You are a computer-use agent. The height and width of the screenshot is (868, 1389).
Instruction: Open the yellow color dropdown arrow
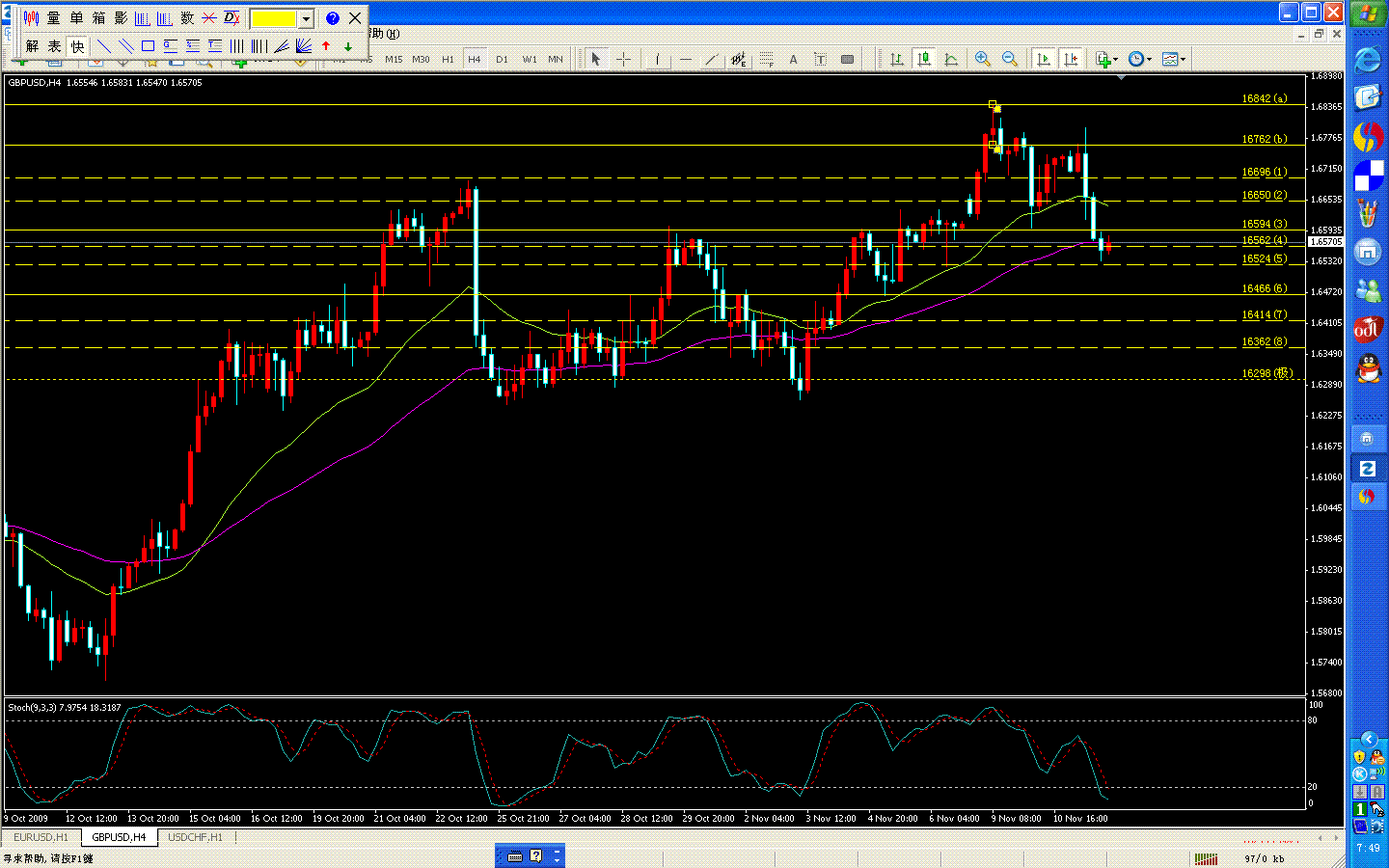point(306,18)
